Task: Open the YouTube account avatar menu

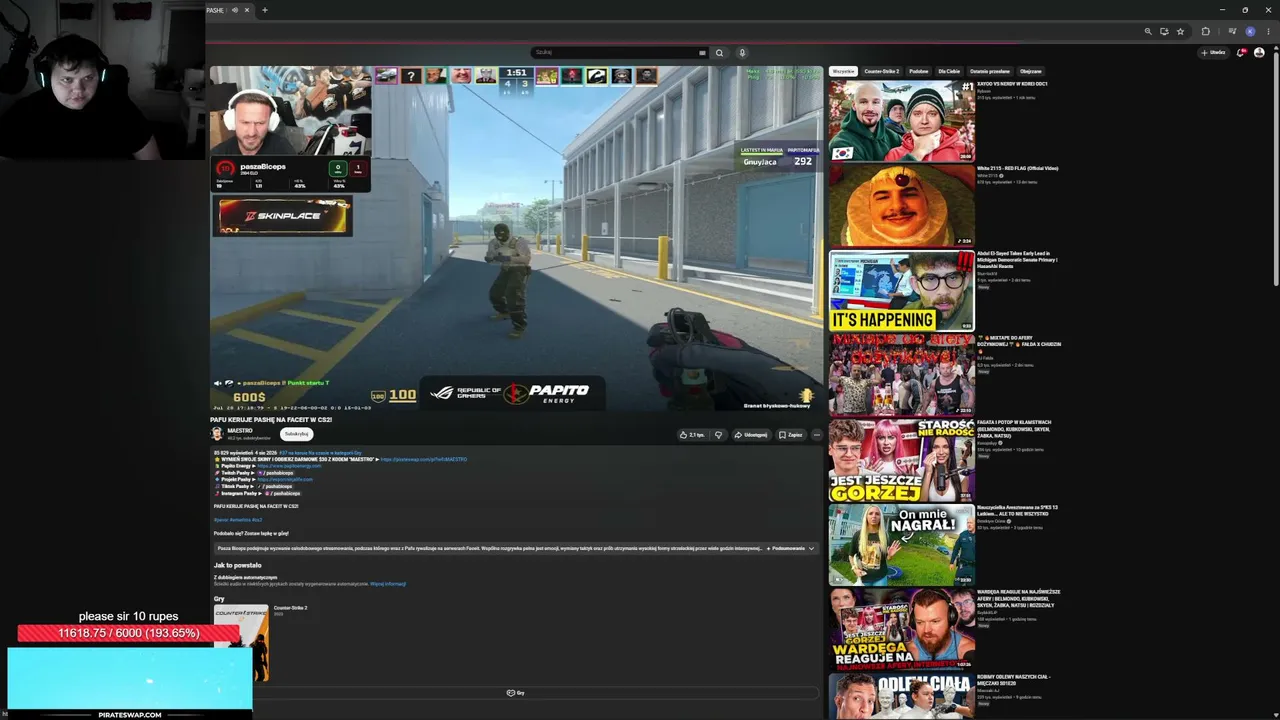Action: pos(1259,53)
